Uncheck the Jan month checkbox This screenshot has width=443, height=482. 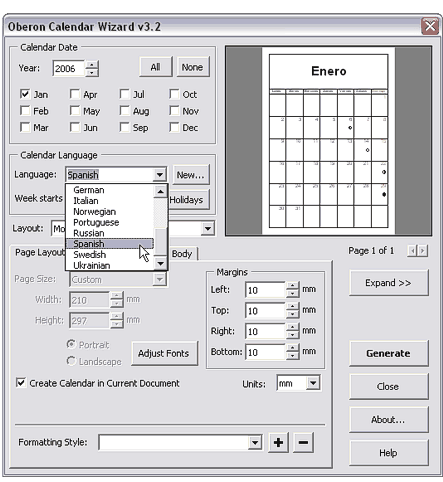click(25, 94)
